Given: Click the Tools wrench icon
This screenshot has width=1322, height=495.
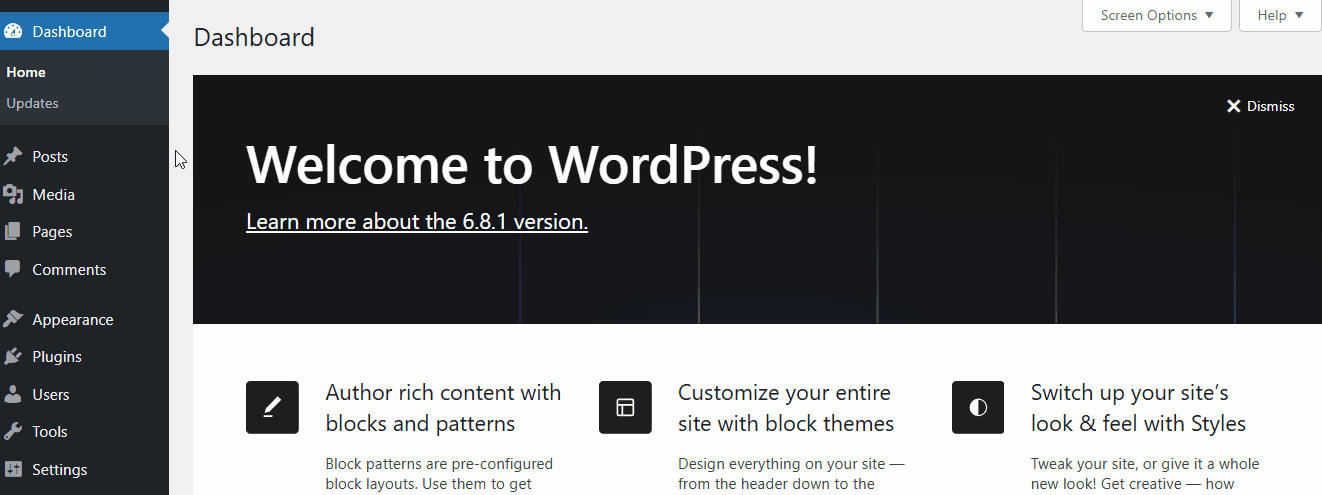Looking at the screenshot, I should (12, 432).
